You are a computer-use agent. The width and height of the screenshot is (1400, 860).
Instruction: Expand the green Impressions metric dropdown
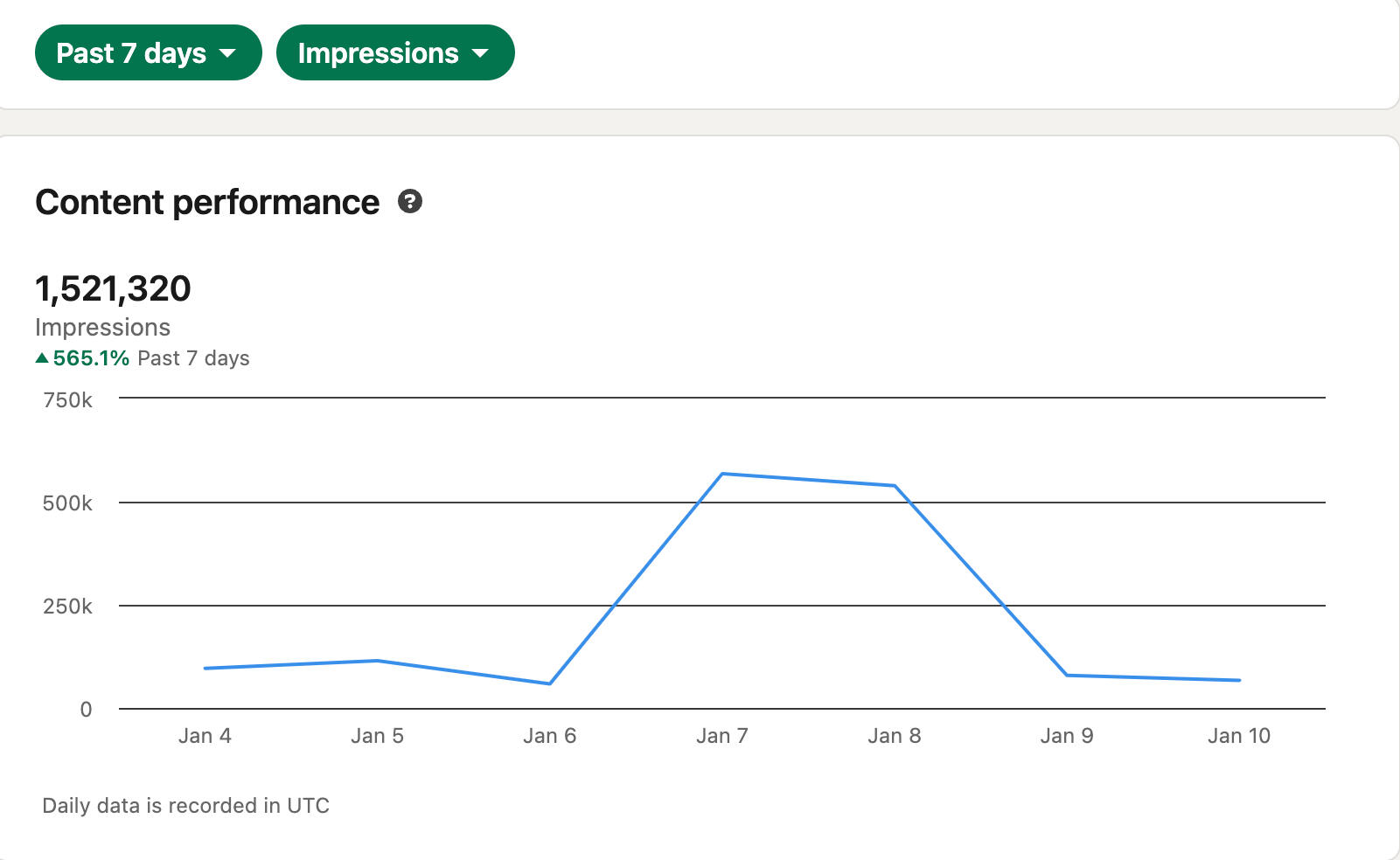pos(394,52)
